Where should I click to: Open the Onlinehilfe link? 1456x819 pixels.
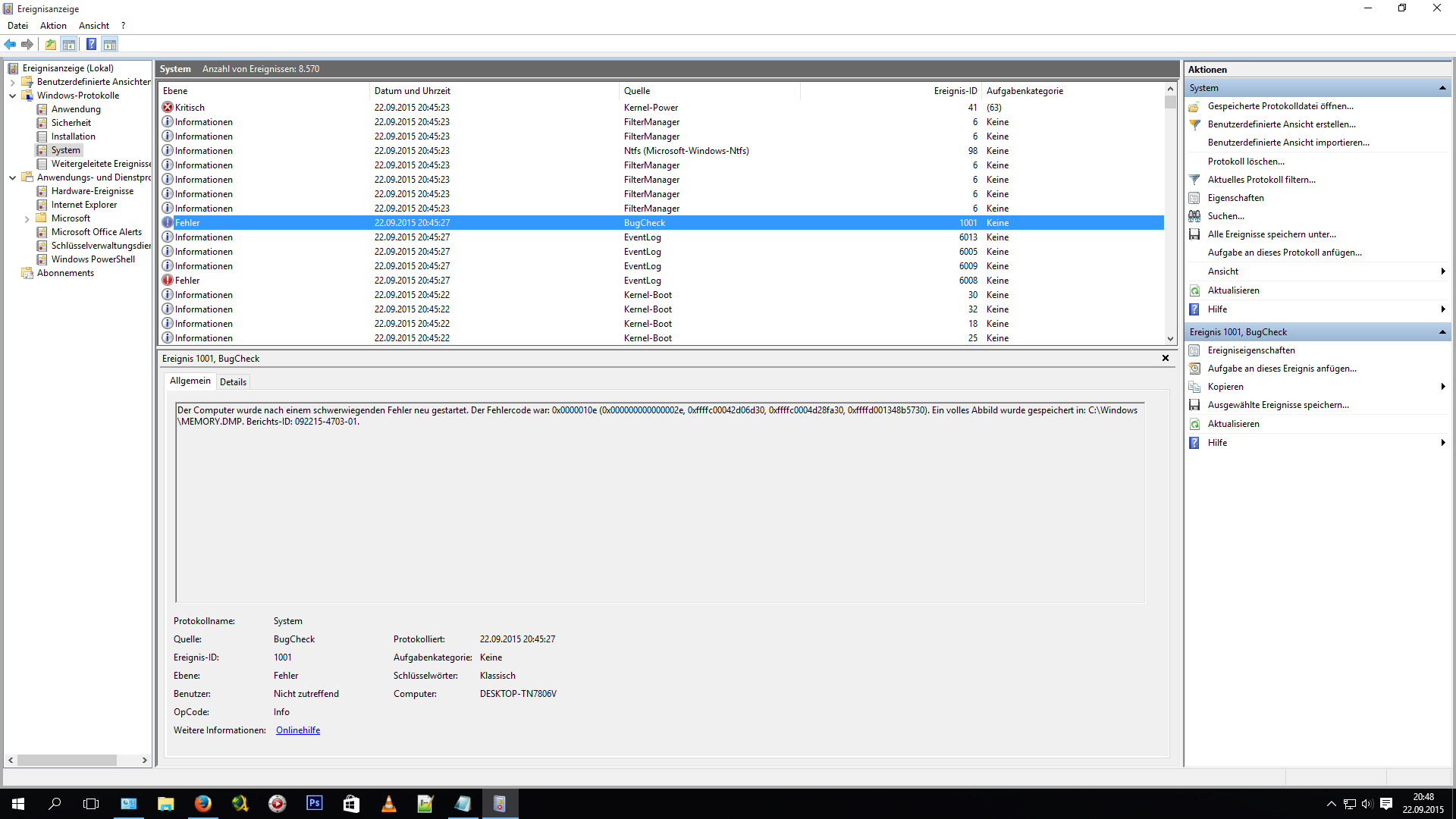297,730
